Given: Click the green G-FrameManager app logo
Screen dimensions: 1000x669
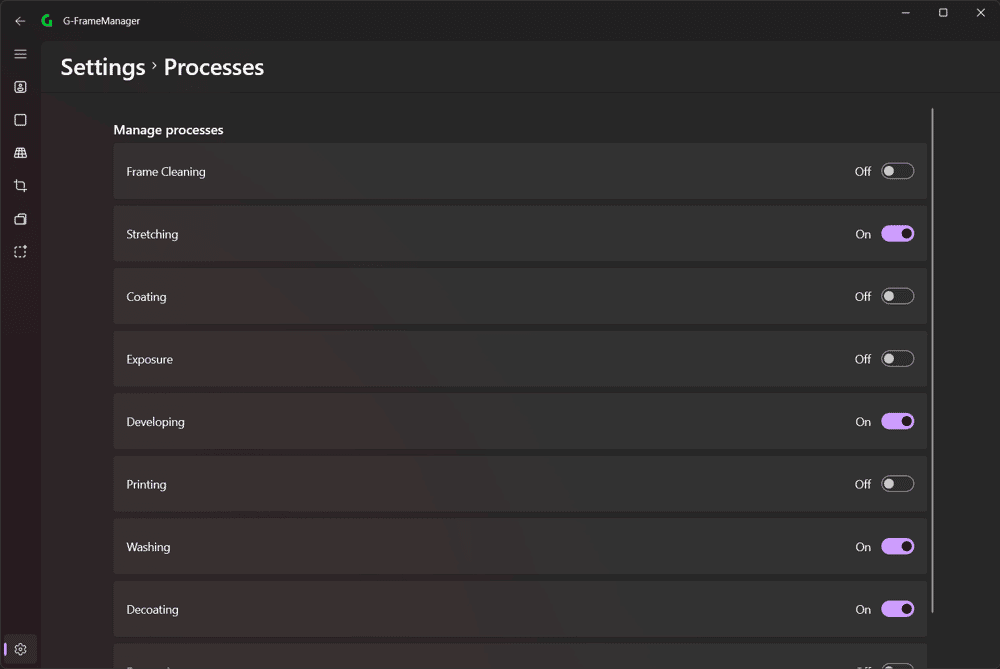Looking at the screenshot, I should [47, 21].
